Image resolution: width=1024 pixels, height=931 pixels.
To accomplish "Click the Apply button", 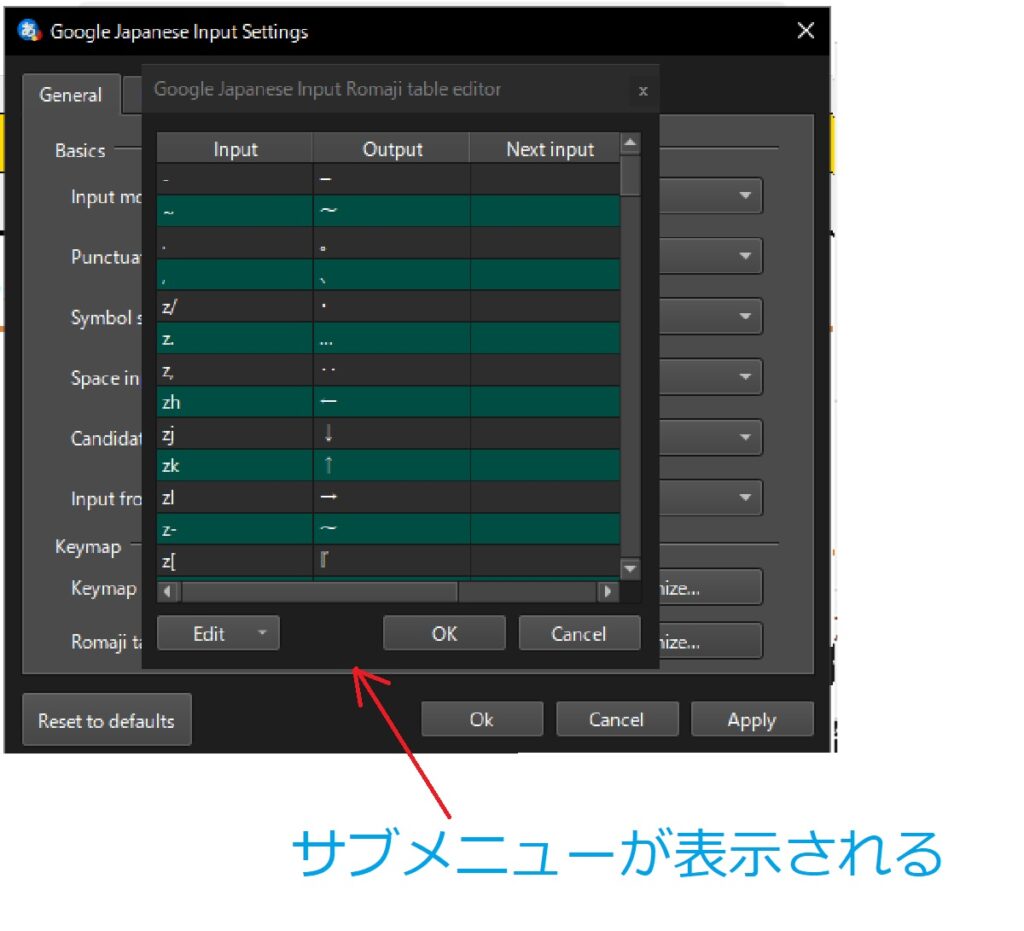I will (x=752, y=719).
